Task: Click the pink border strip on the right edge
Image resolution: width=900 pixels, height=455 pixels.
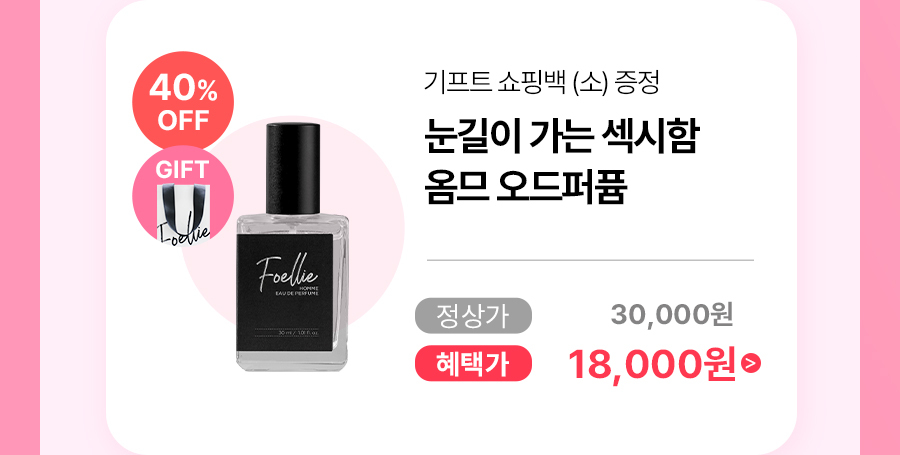Action: 880,227
